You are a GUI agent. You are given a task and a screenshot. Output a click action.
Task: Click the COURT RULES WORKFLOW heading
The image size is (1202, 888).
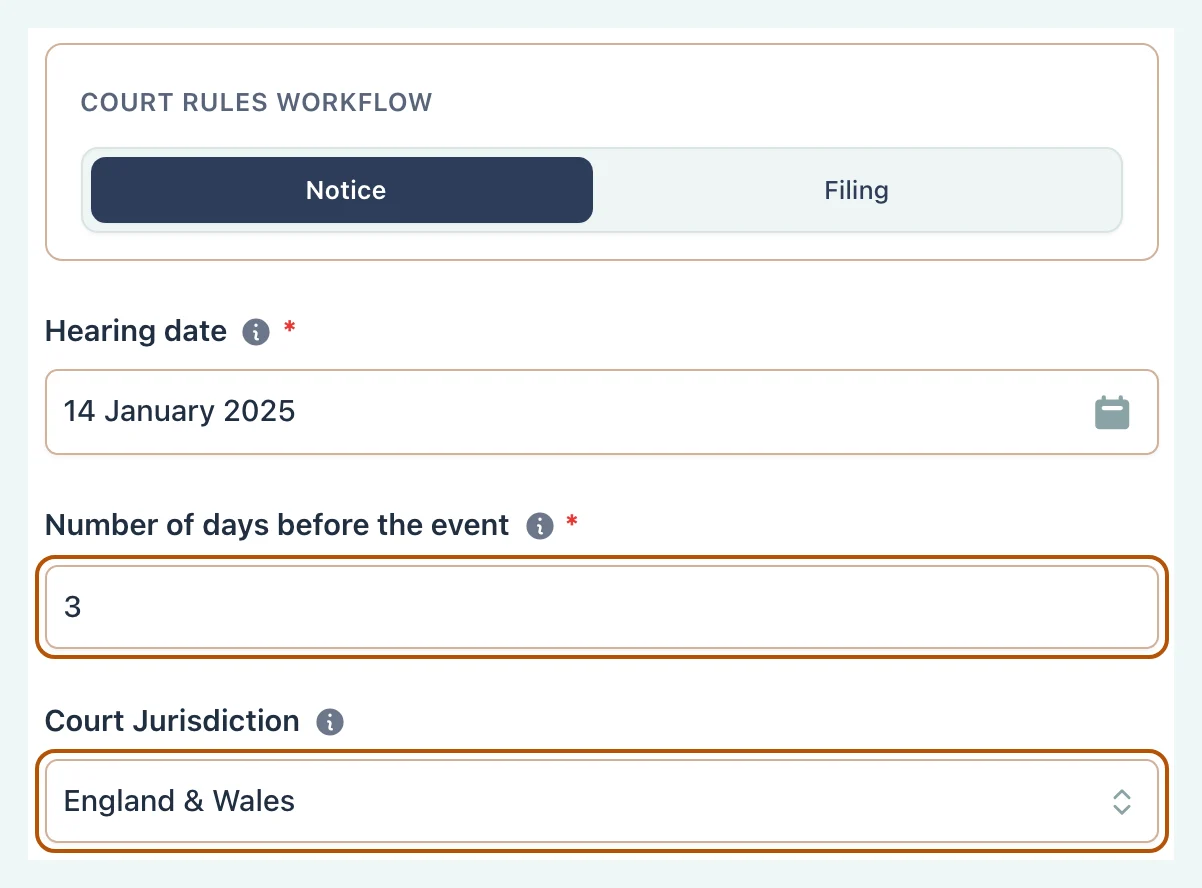[x=256, y=103]
